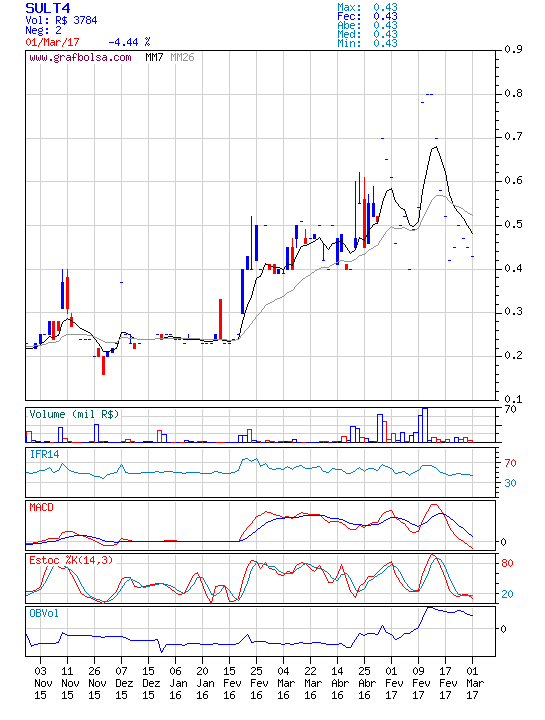This screenshot has width=545, height=720.
Task: Click the MACD indicator label
Action: point(41,507)
